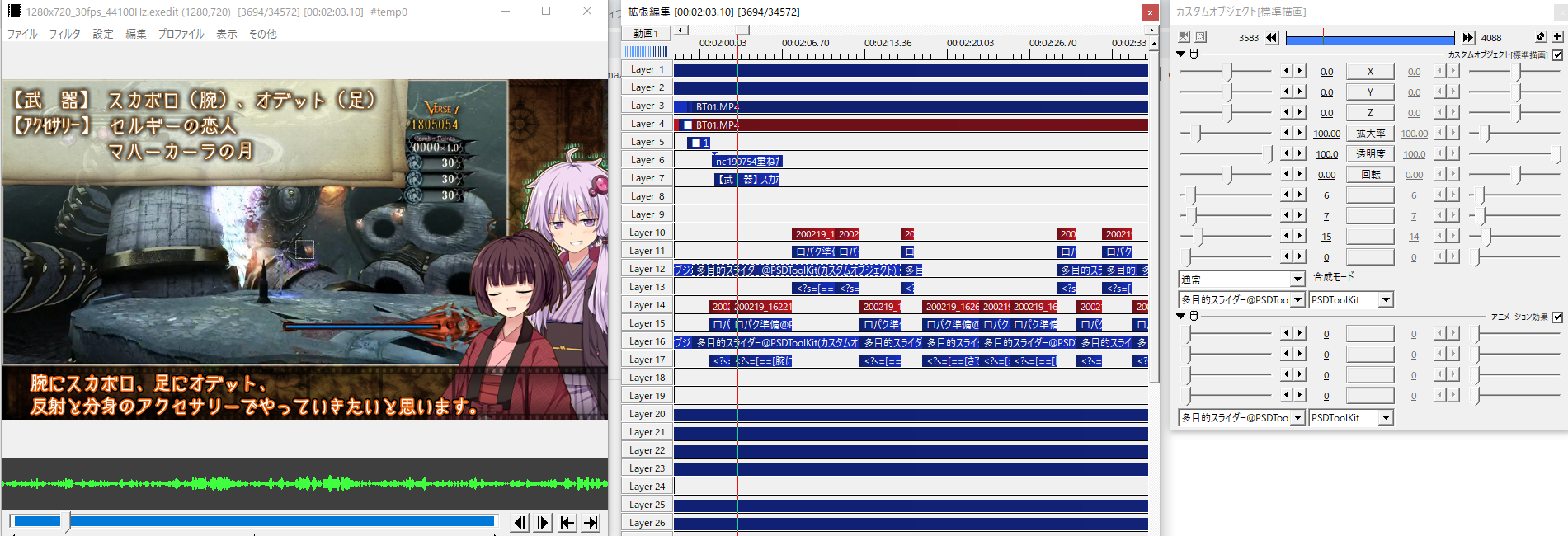Image resolution: width=1568 pixels, height=536 pixels.
Task: Click the object frame range bar
Action: [1369, 38]
